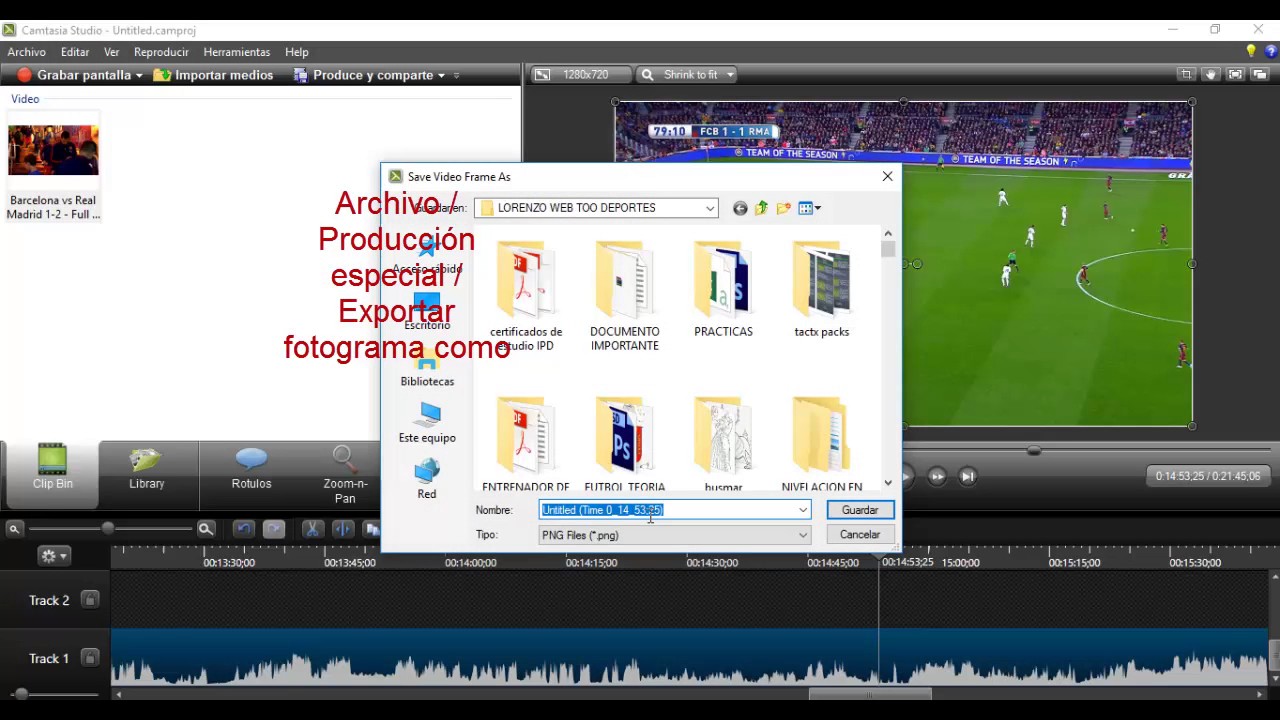Open certificados de estudio IPD folder
This screenshot has width=1280, height=720.
pyautogui.click(x=526, y=296)
